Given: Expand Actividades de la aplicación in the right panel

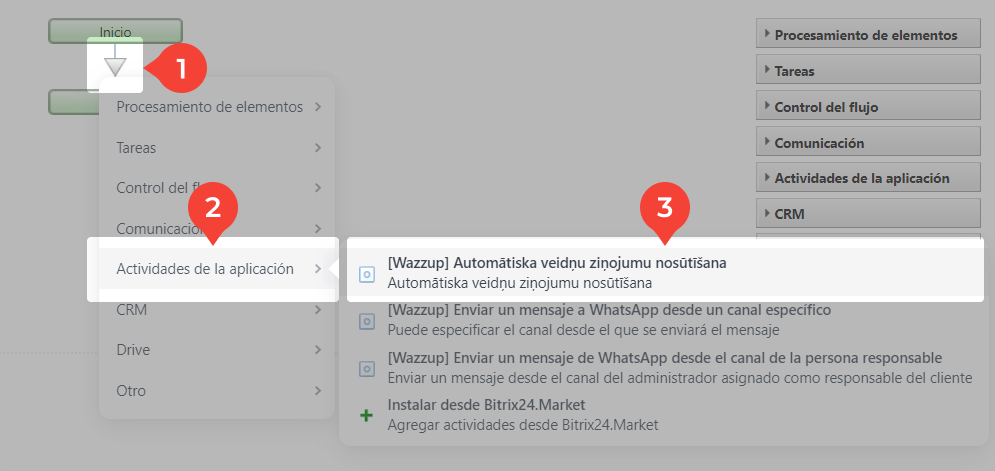Looking at the screenshot, I should tap(867, 179).
